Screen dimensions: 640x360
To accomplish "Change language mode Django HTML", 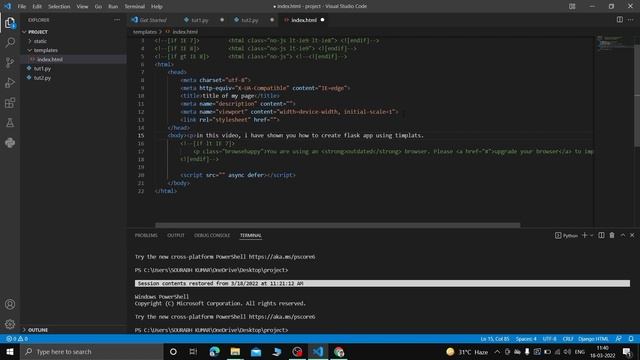I will (593, 339).
